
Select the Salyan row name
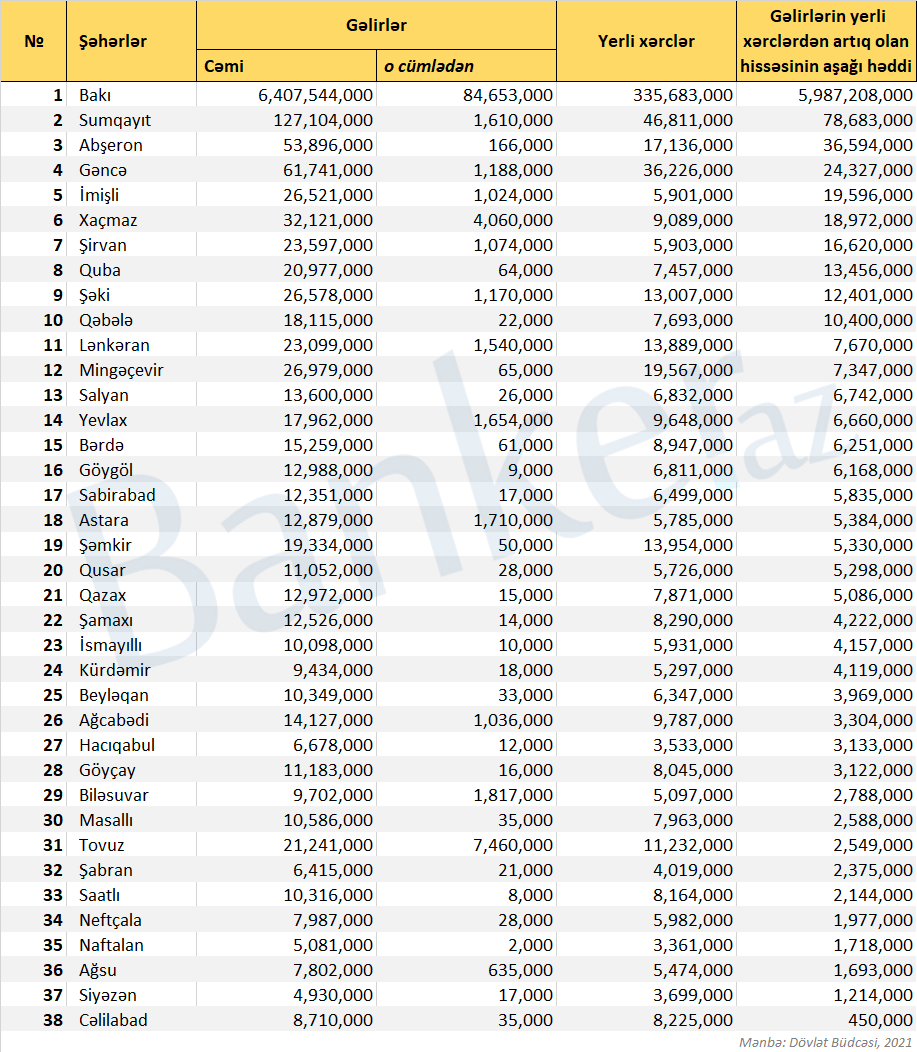(103, 395)
